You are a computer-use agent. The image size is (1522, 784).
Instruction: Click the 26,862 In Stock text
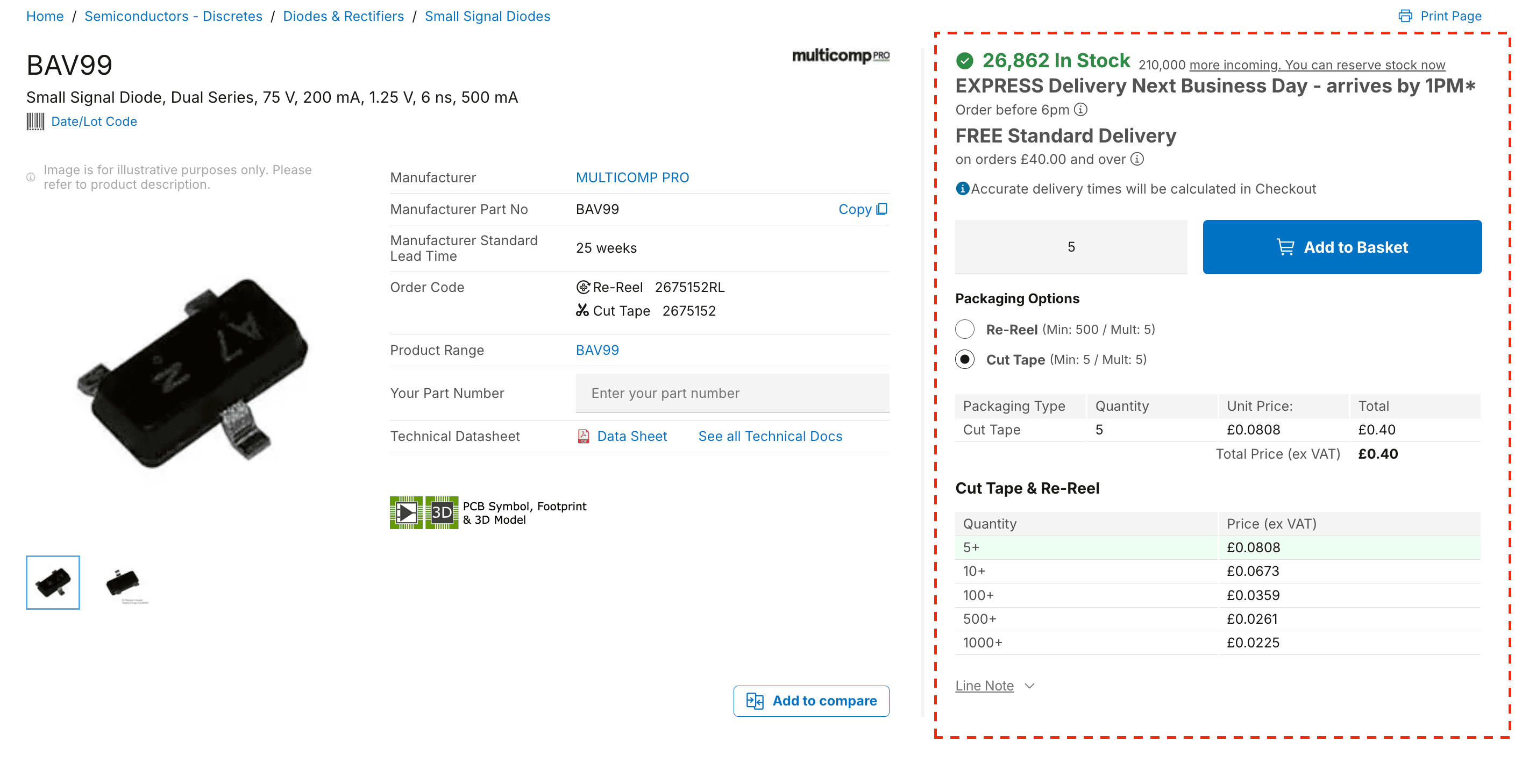pos(1056,60)
